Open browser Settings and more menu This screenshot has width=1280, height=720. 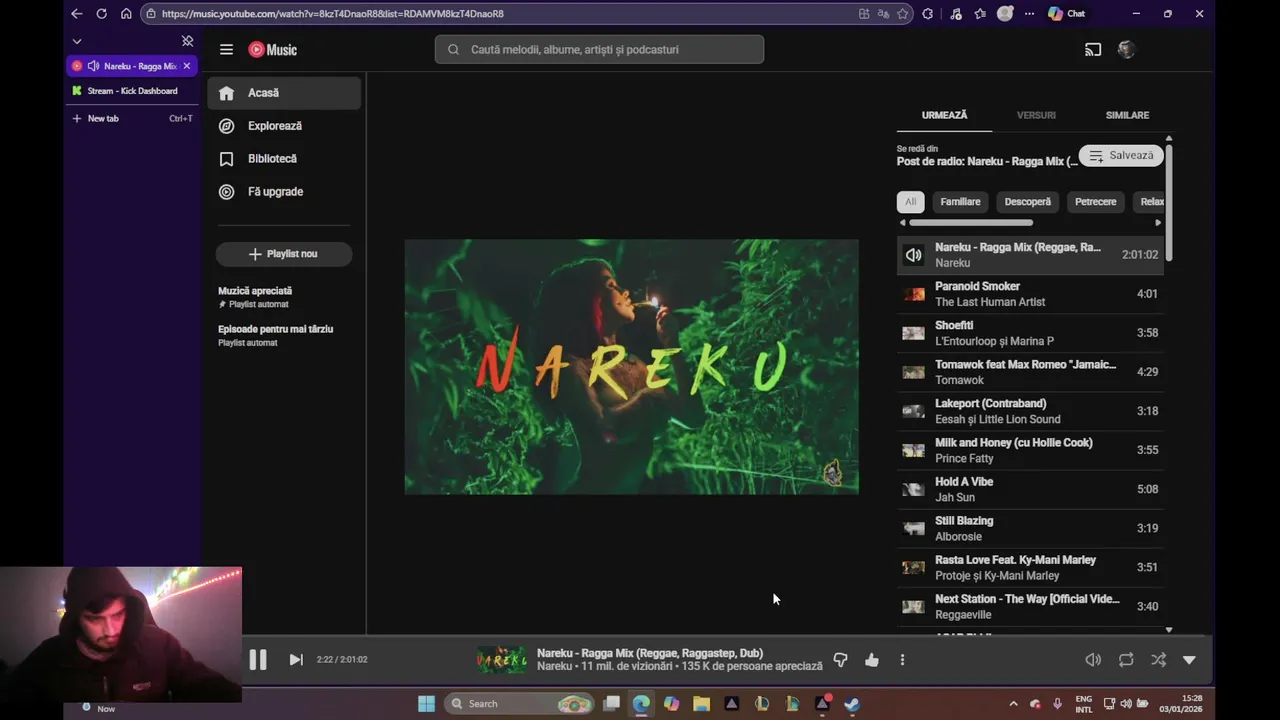[1029, 14]
